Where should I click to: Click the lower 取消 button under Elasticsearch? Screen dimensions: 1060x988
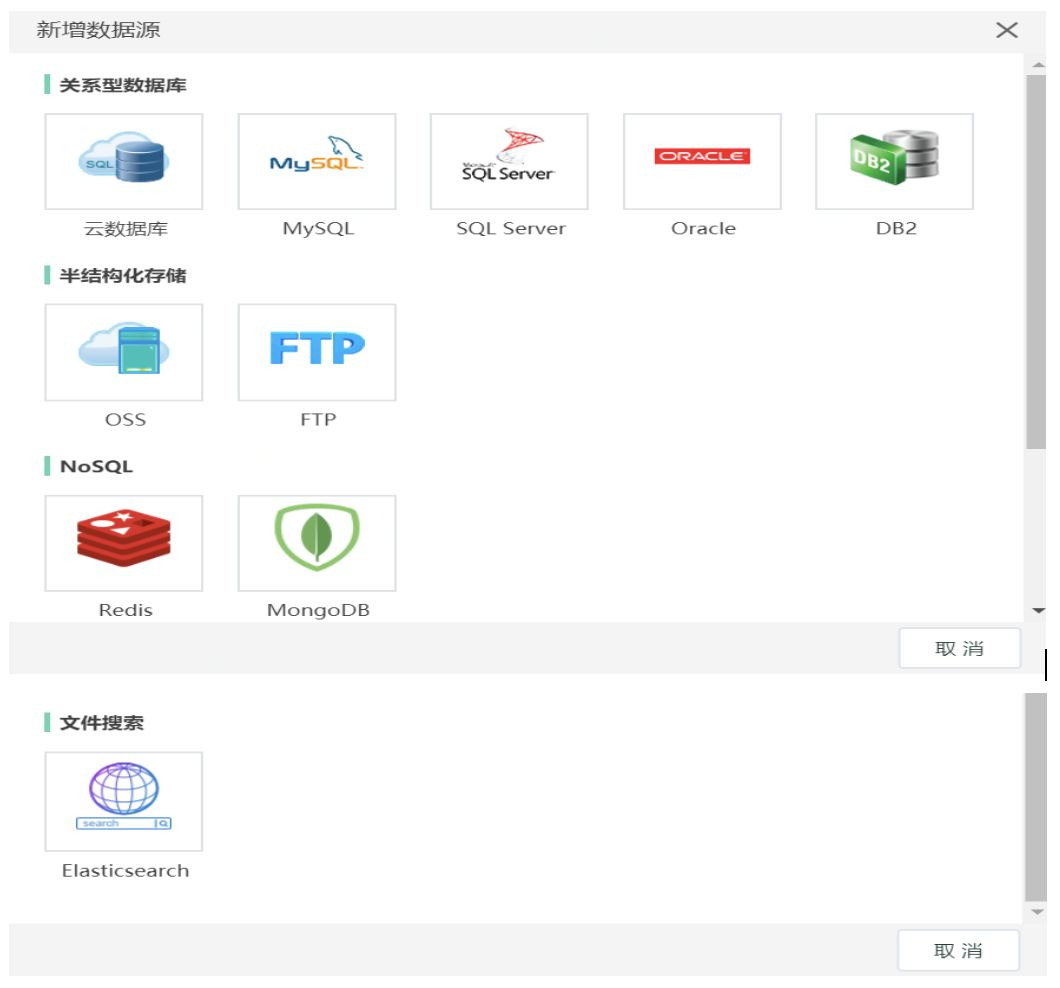pyautogui.click(x=958, y=950)
